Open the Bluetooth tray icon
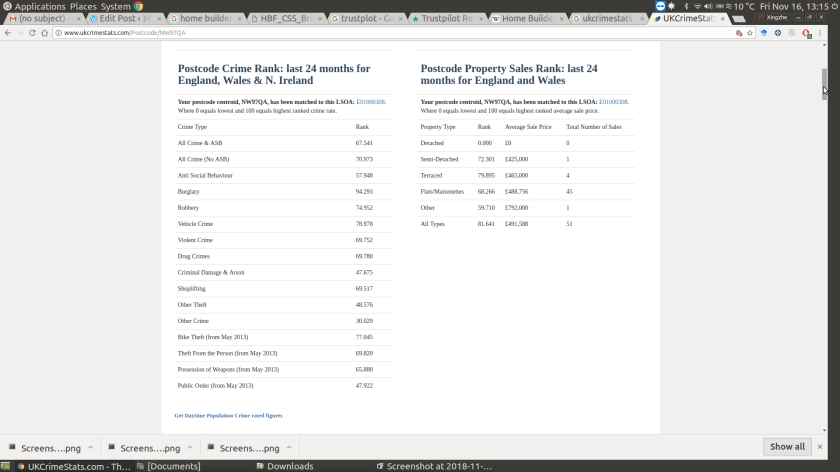 pos(686,6)
